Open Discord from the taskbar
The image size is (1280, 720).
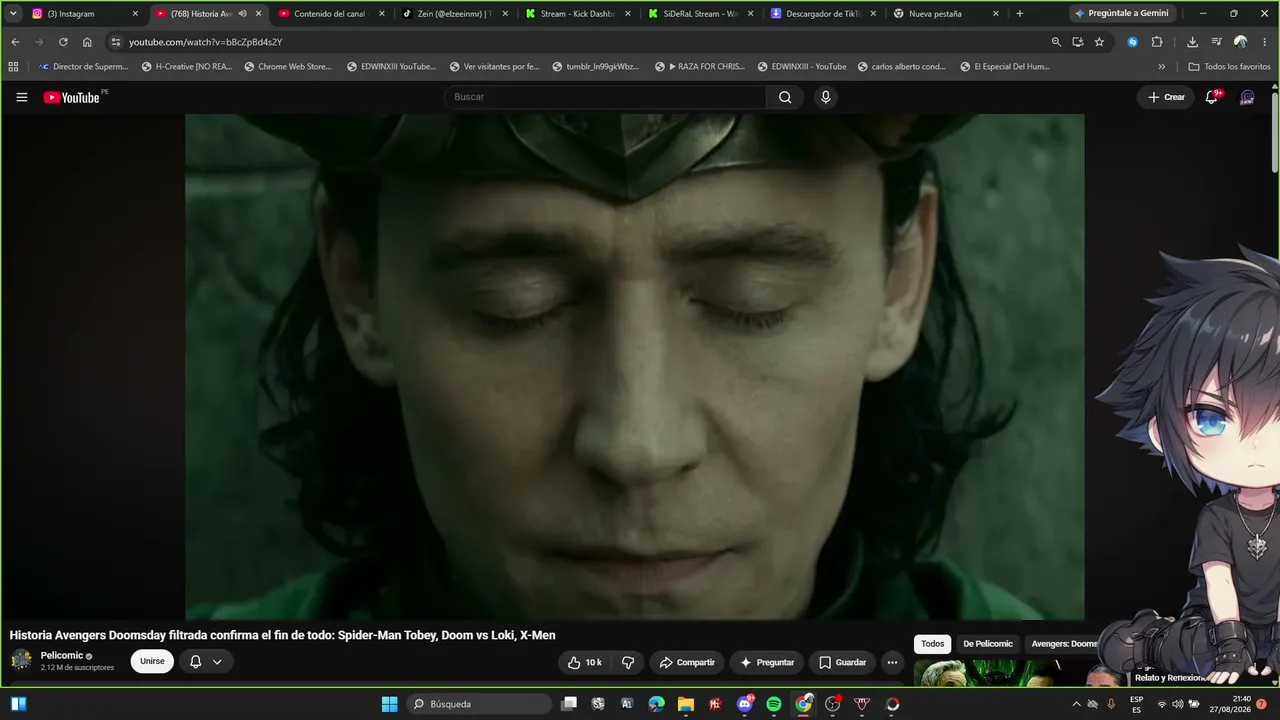pyautogui.click(x=745, y=704)
